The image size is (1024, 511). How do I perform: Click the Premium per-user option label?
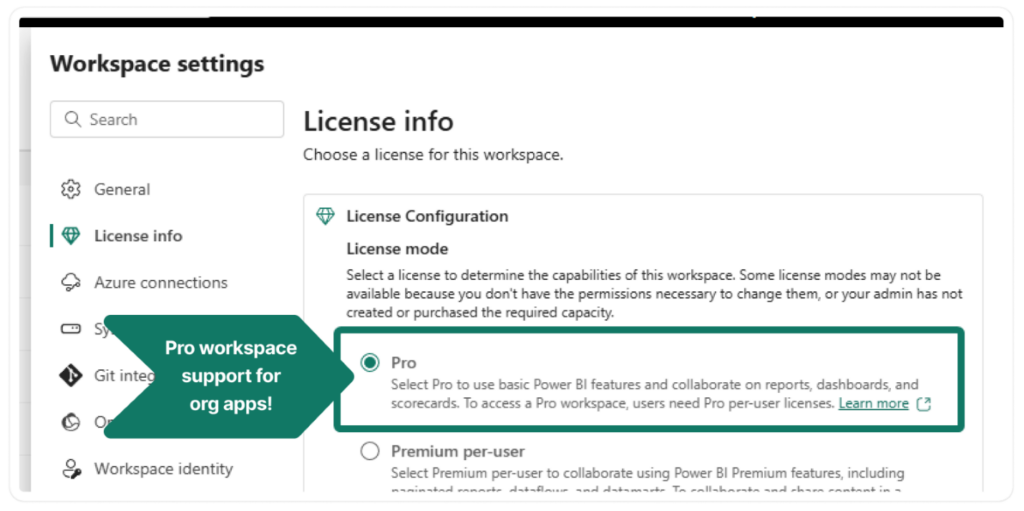pos(458,451)
